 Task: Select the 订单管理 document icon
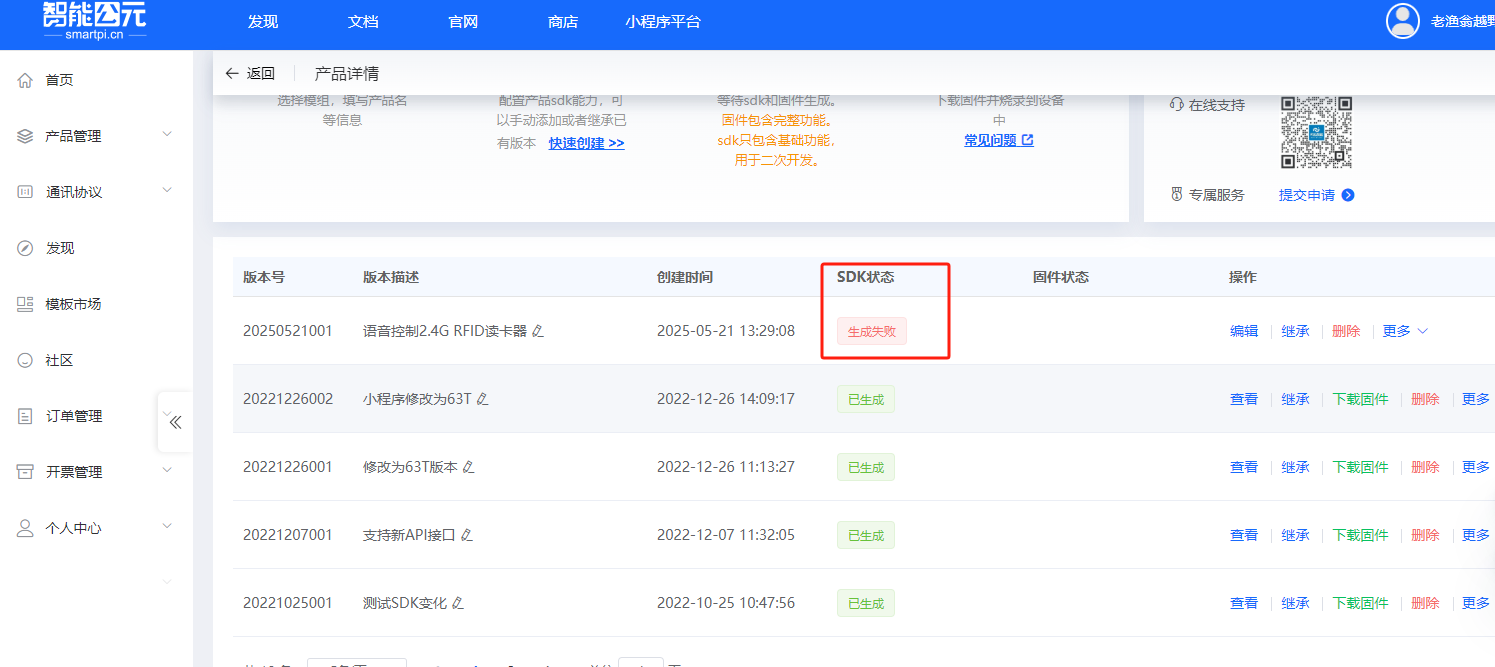pos(24,414)
